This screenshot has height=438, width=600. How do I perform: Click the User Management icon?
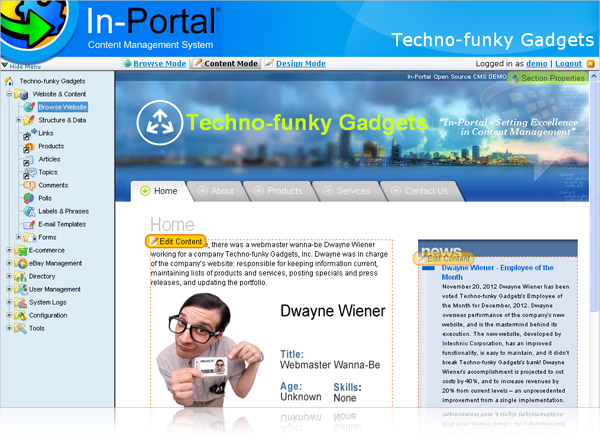pos(21,289)
